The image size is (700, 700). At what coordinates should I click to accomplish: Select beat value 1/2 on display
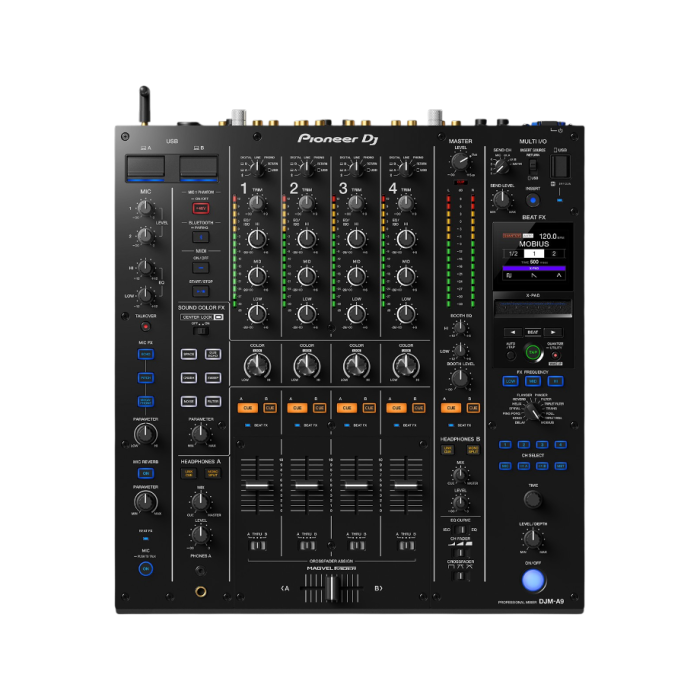(513, 254)
